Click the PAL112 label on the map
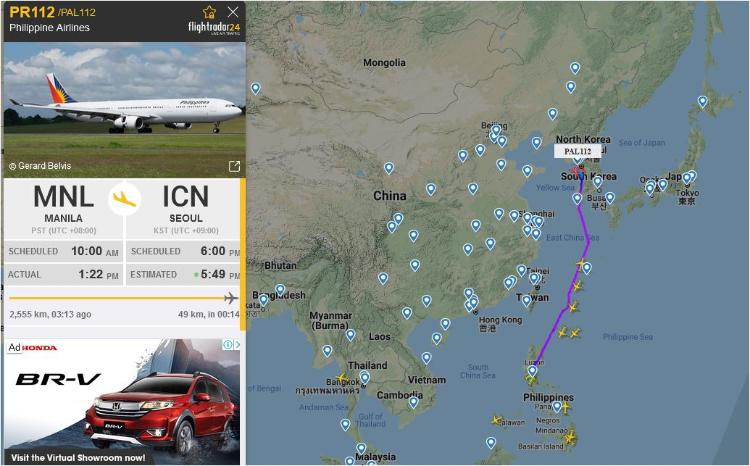The image size is (750, 466). click(577, 151)
